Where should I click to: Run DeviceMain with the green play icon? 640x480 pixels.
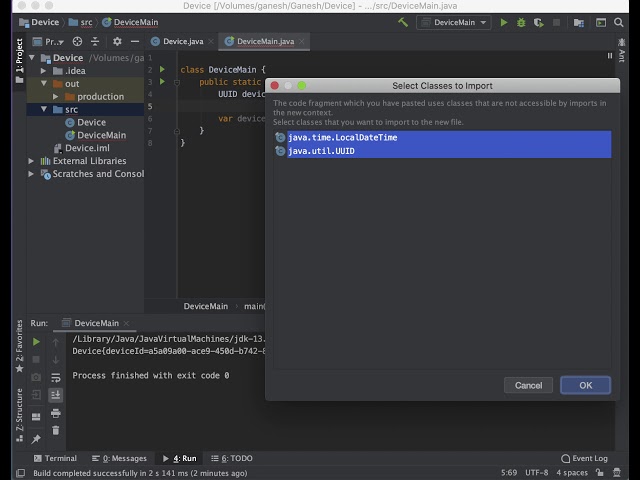(x=504, y=22)
